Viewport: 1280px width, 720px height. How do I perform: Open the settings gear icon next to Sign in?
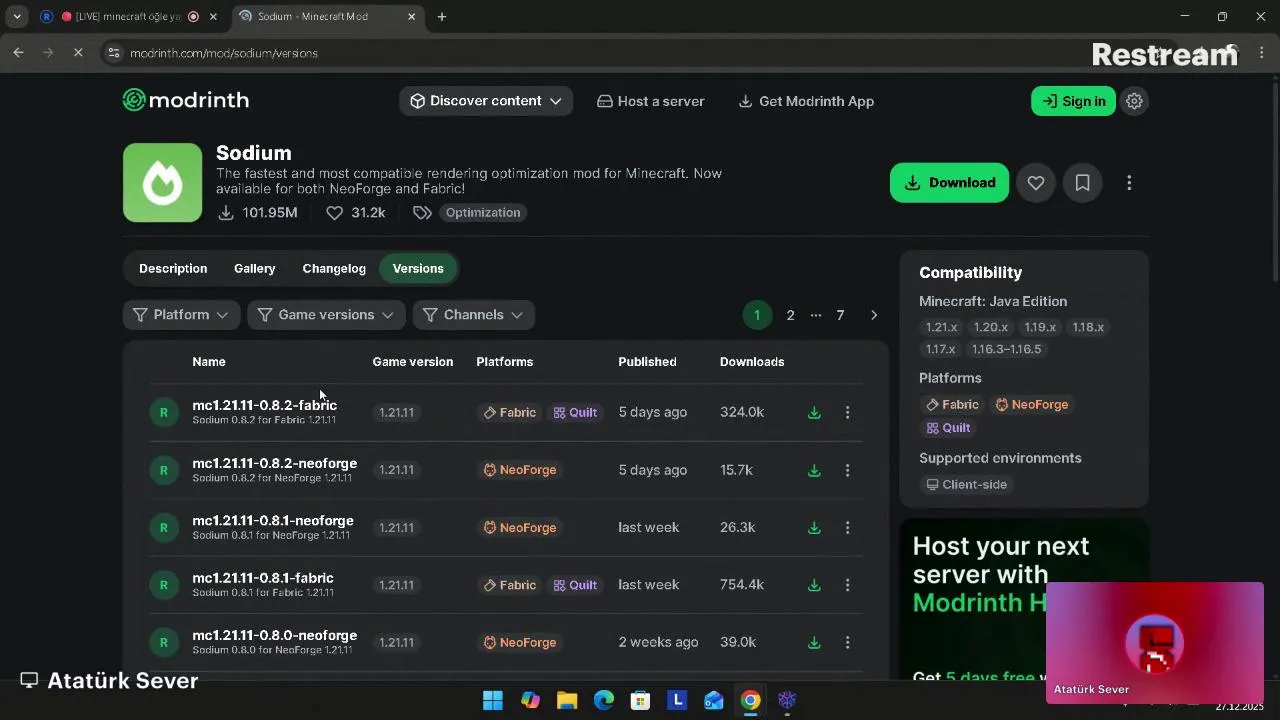[x=1134, y=101]
